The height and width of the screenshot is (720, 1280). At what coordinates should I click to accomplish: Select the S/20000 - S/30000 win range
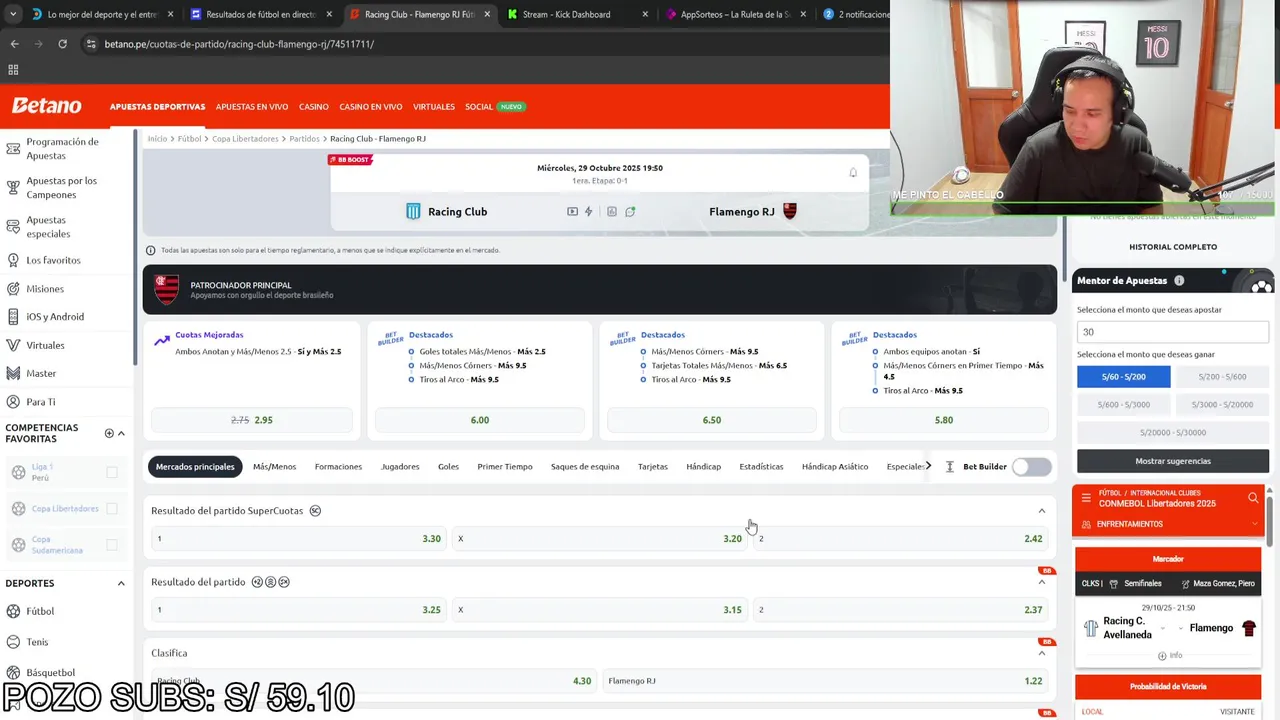pos(1173,433)
